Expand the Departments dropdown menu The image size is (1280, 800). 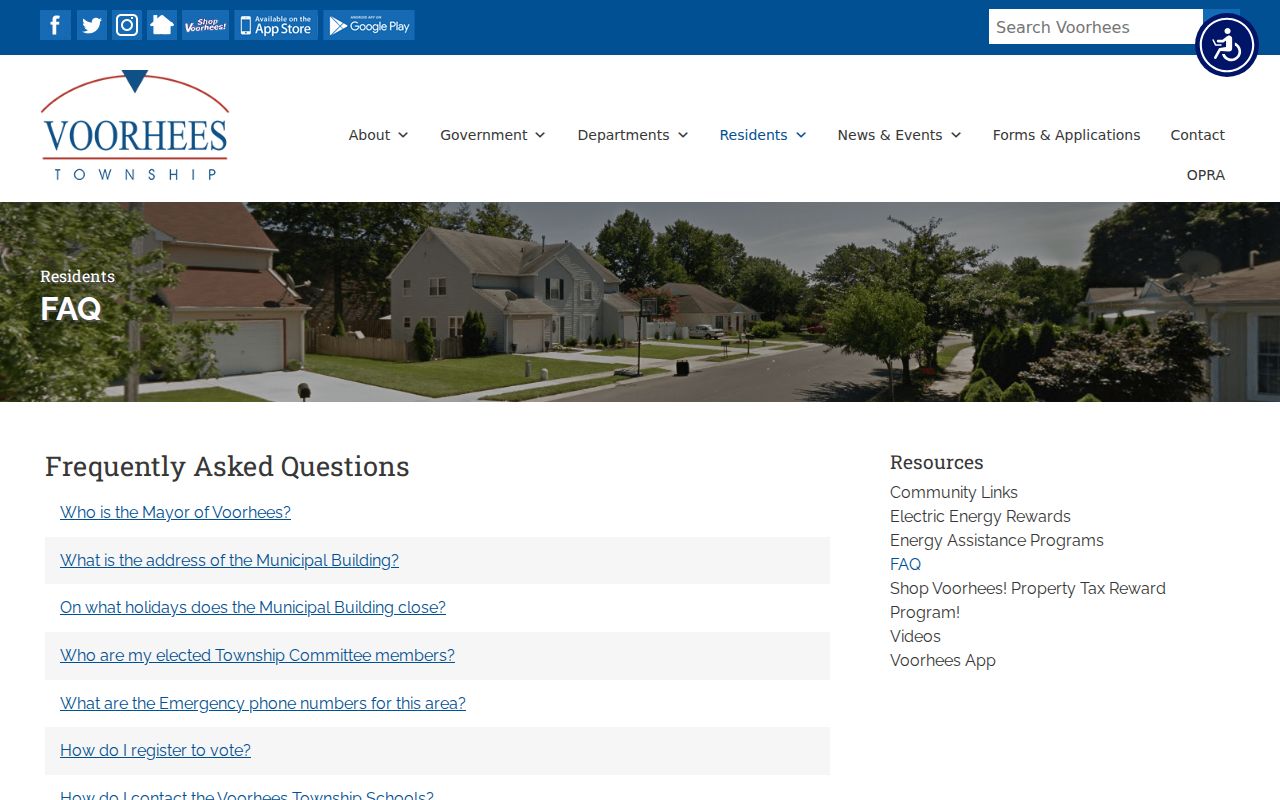[632, 135]
